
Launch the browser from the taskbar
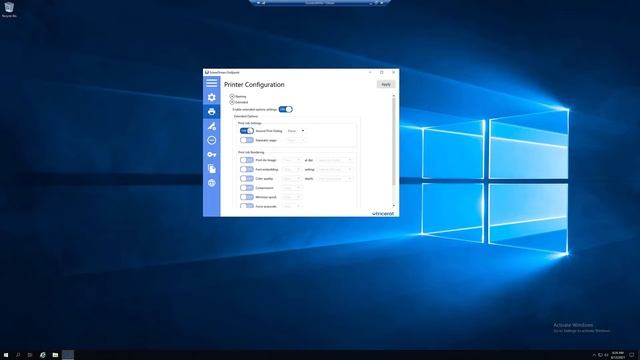click(42, 355)
